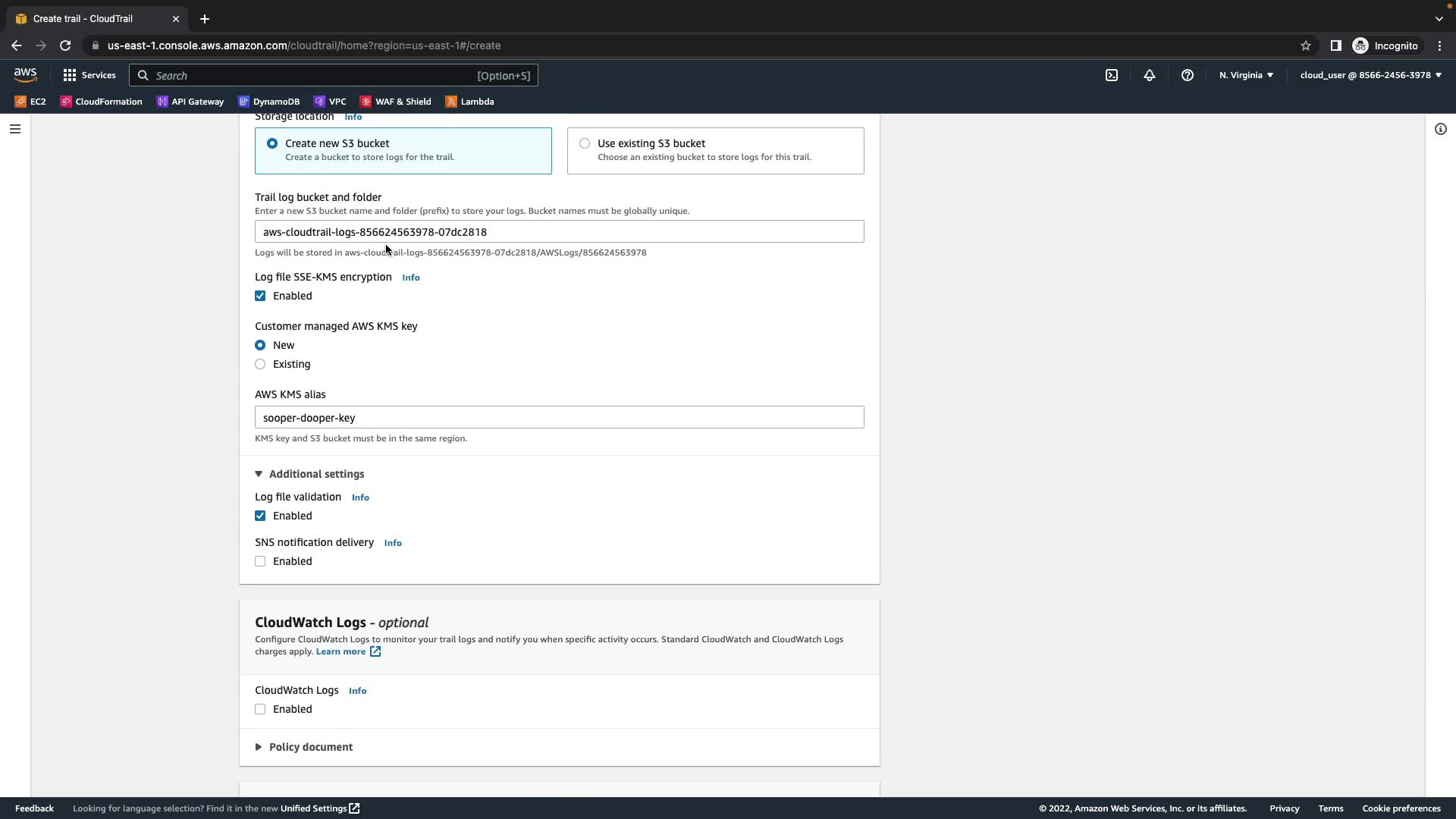Screen dimensions: 1456x819
Task: Enable CloudWatch Logs checkbox
Action: click(x=260, y=709)
